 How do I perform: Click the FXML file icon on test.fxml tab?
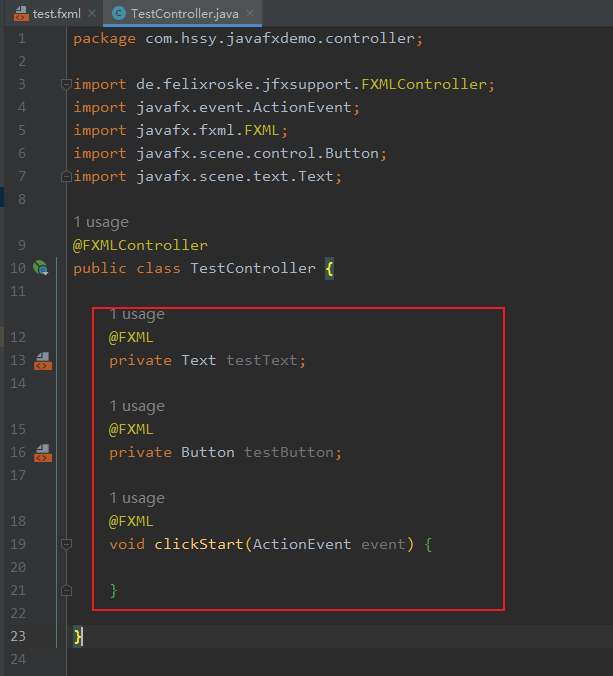coord(21,14)
